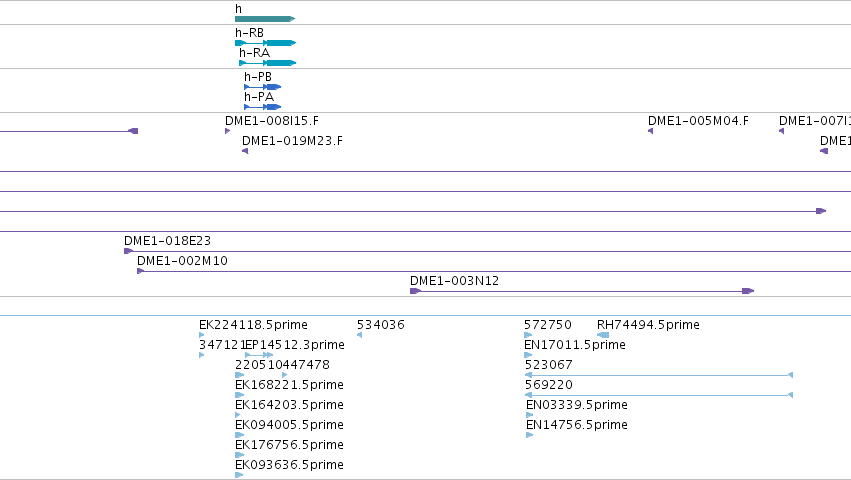Click the 569220 EST span line
Image resolution: width=851 pixels, height=480 pixels.
(x=659, y=395)
